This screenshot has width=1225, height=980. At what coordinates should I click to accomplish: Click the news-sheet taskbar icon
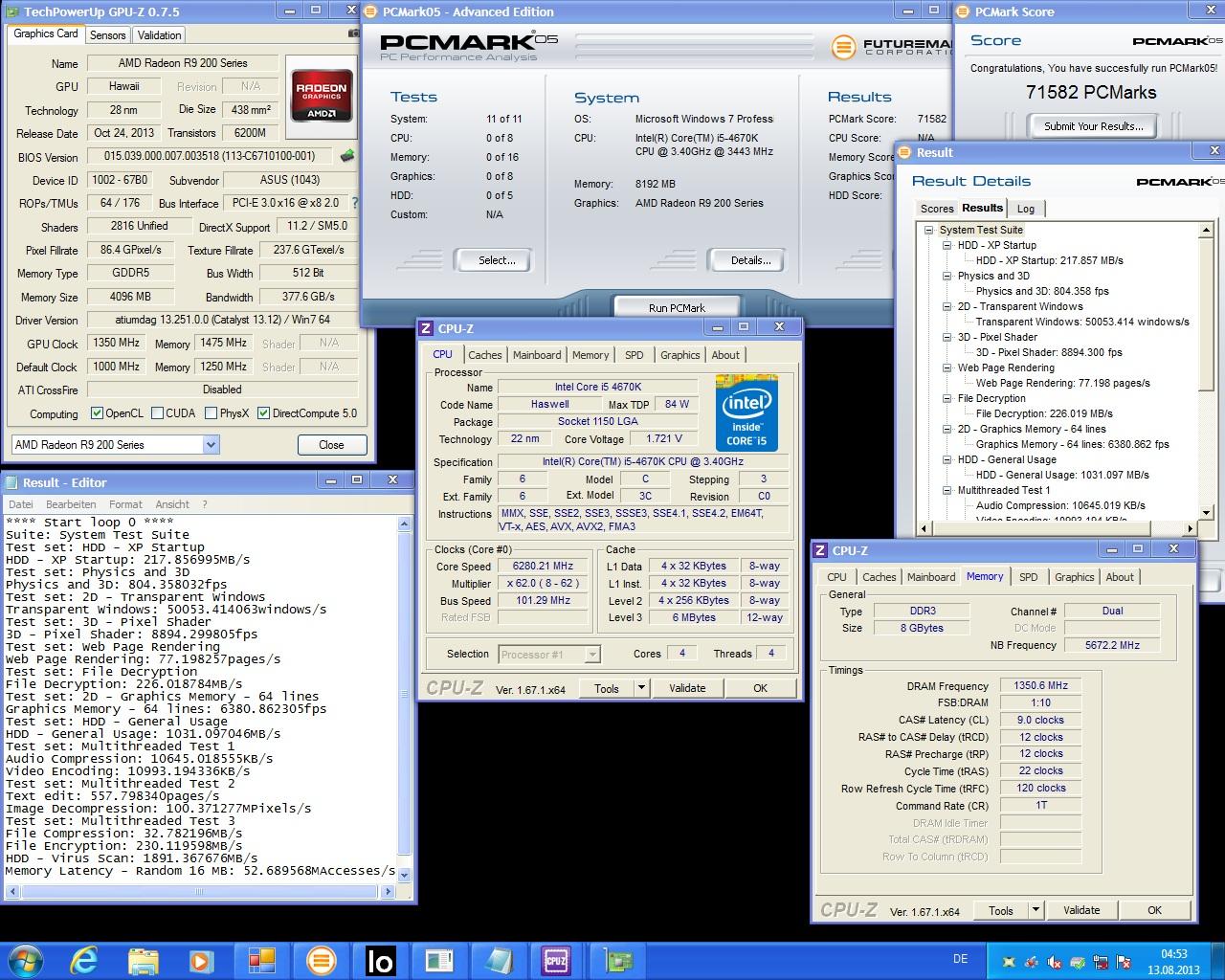(439, 960)
